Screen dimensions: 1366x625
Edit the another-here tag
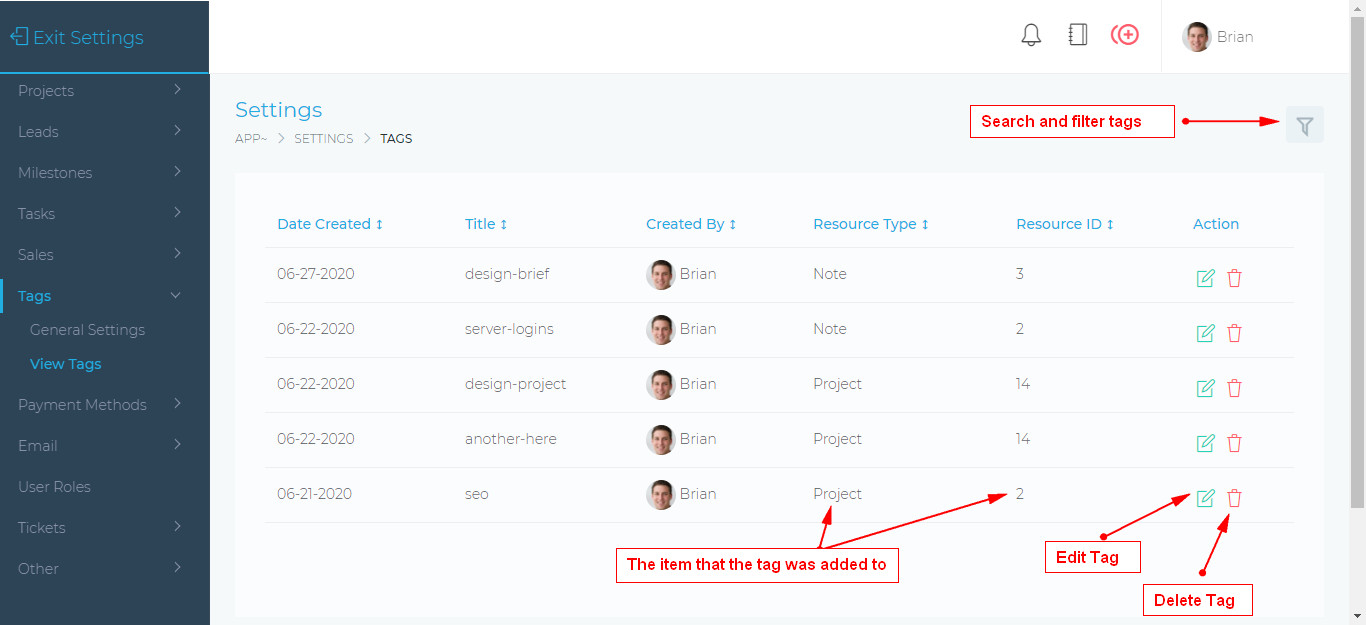coord(1205,442)
